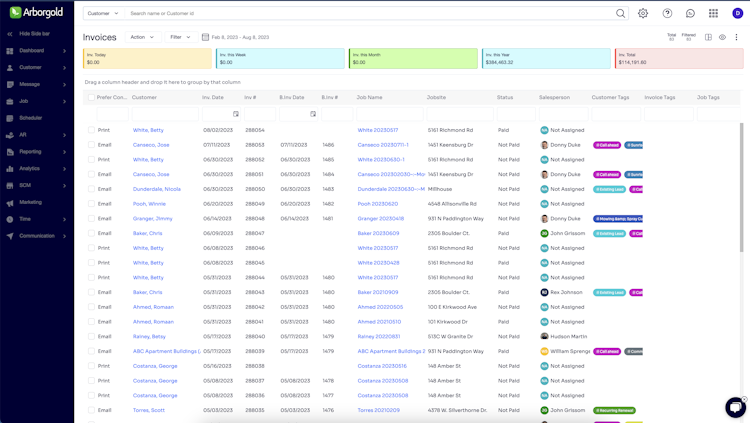The width and height of the screenshot is (750, 423).
Task: Expand the Job menu chevron
Action: [64, 101]
